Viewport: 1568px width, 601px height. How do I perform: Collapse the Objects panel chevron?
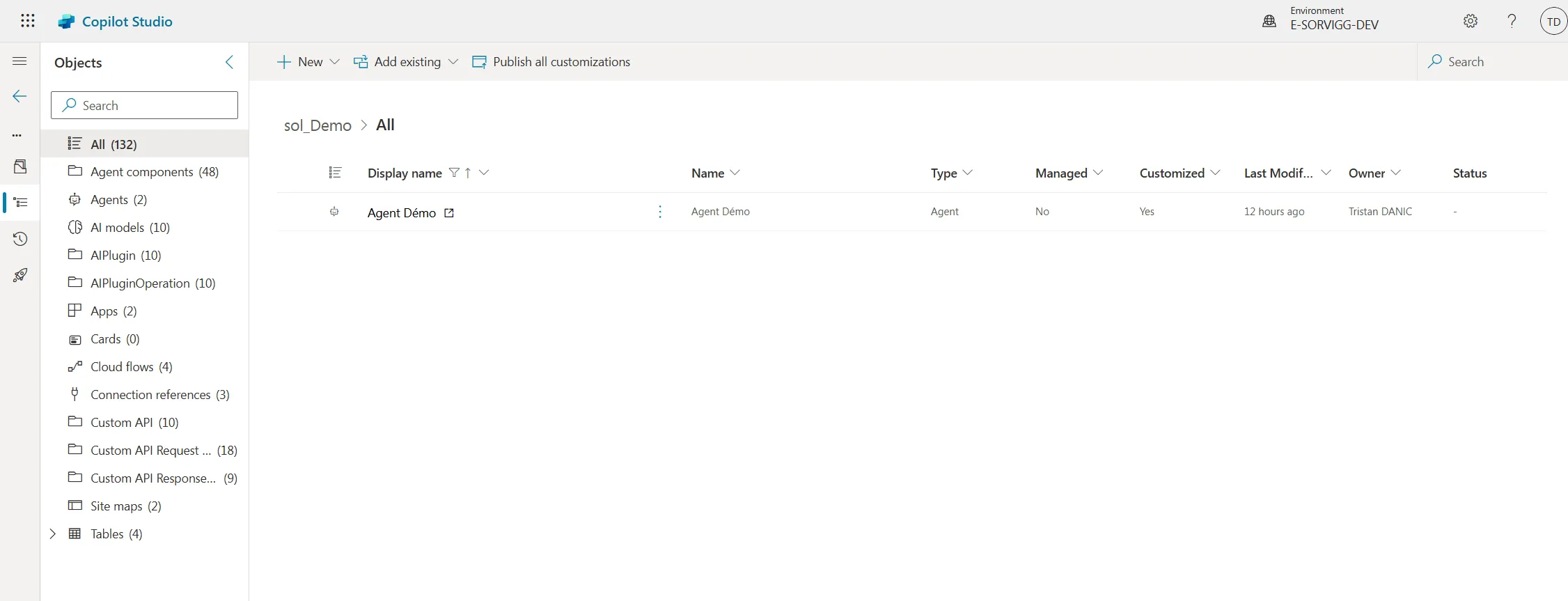click(229, 62)
